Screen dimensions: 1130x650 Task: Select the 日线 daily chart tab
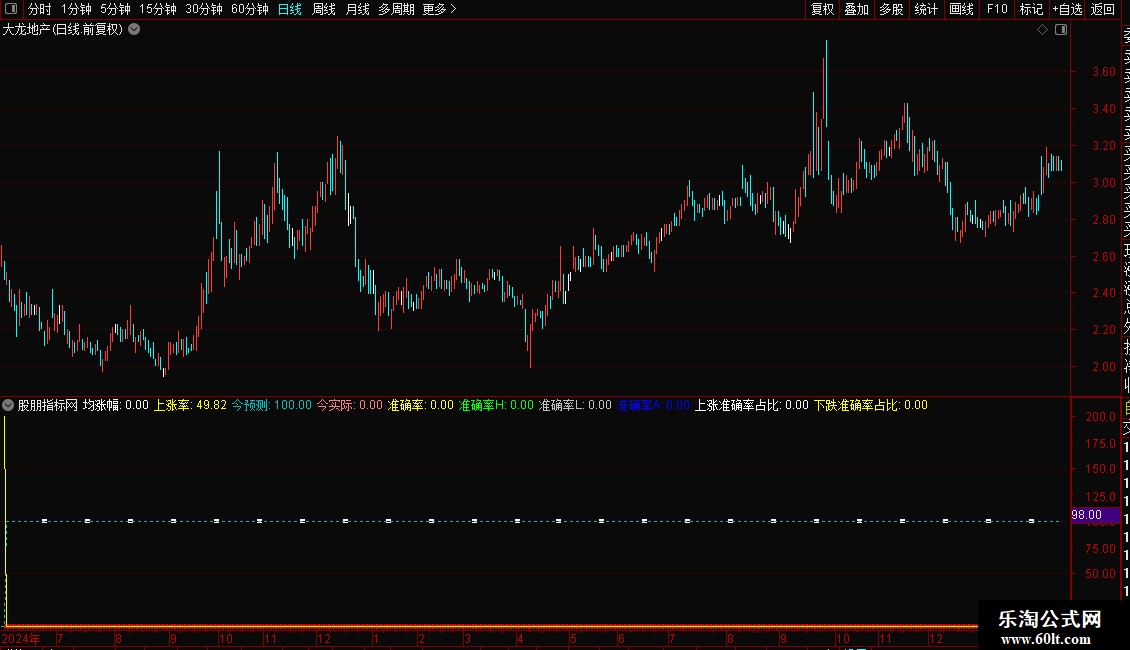pyautogui.click(x=290, y=9)
